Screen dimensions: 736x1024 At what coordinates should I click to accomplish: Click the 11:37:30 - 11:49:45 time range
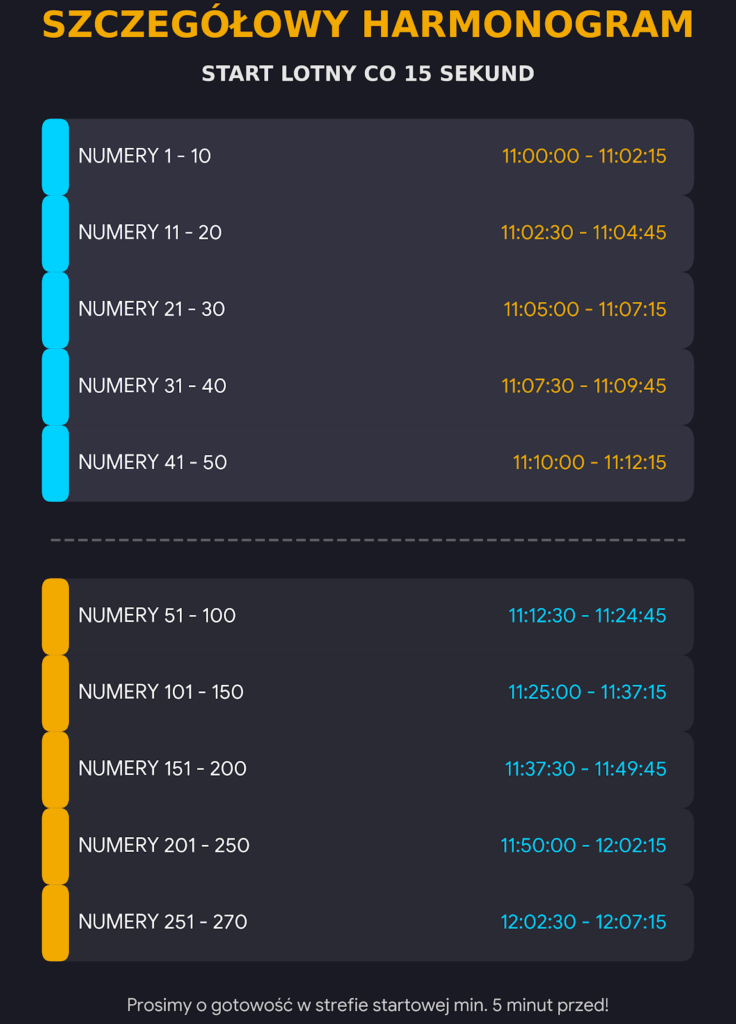tap(585, 769)
